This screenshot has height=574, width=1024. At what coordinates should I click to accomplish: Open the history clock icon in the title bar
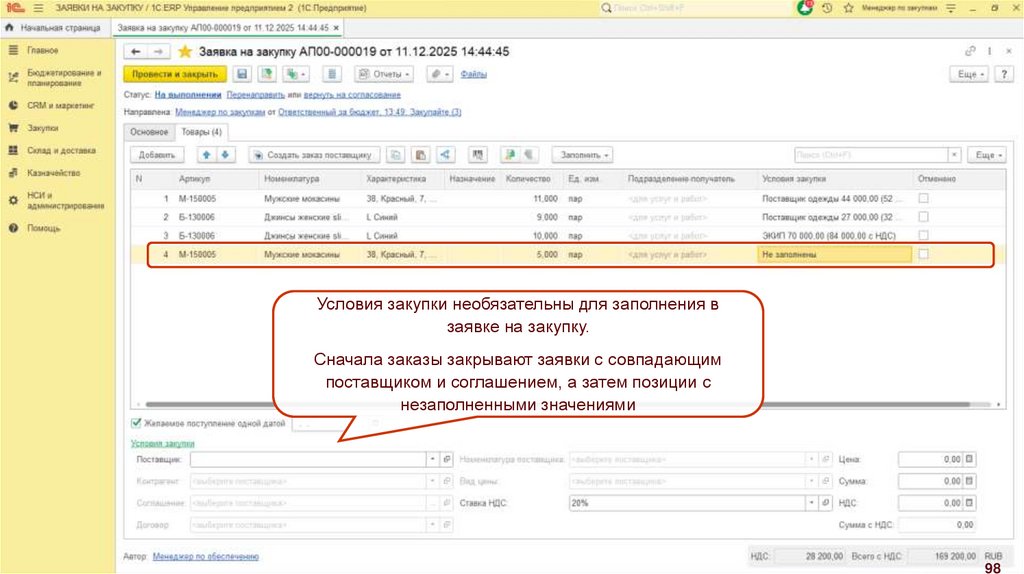click(827, 8)
